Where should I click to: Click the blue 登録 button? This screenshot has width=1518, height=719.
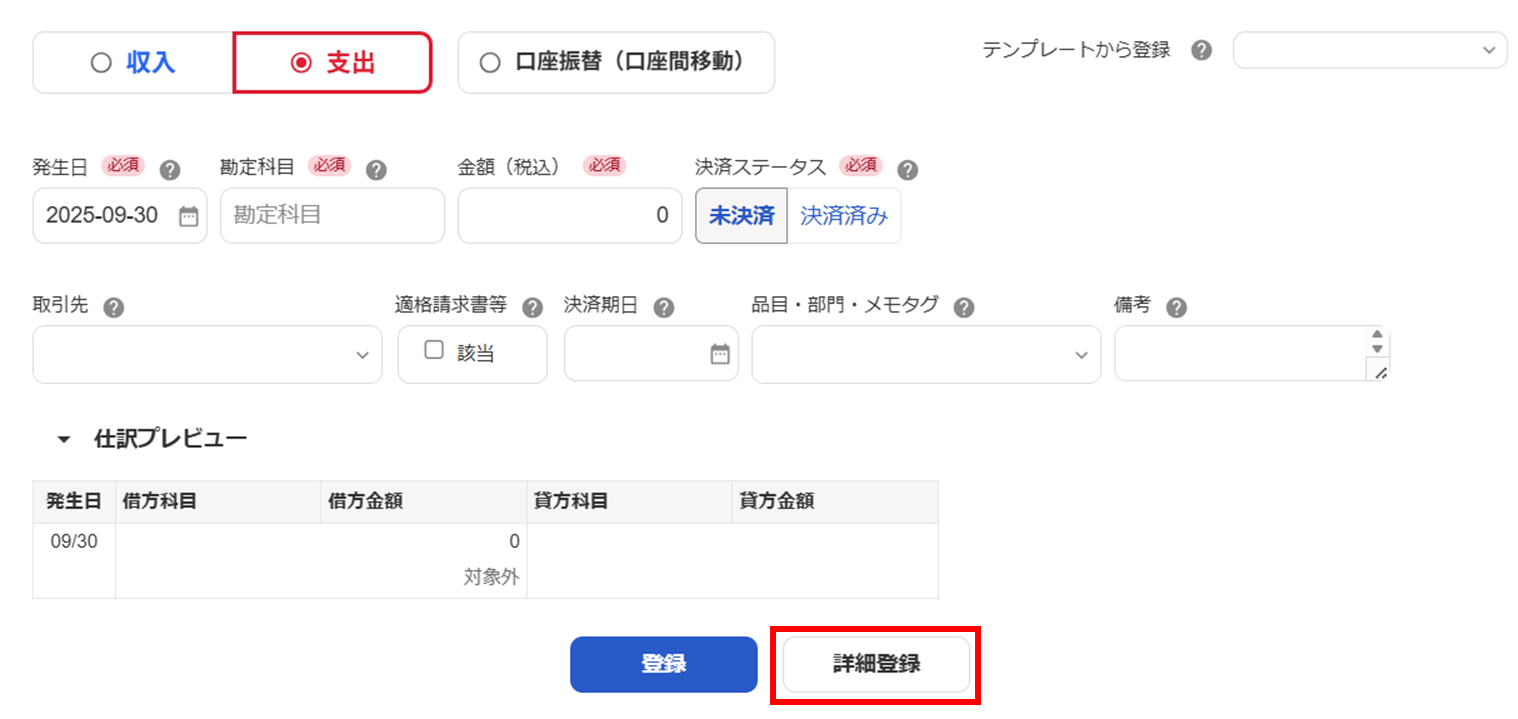(663, 665)
